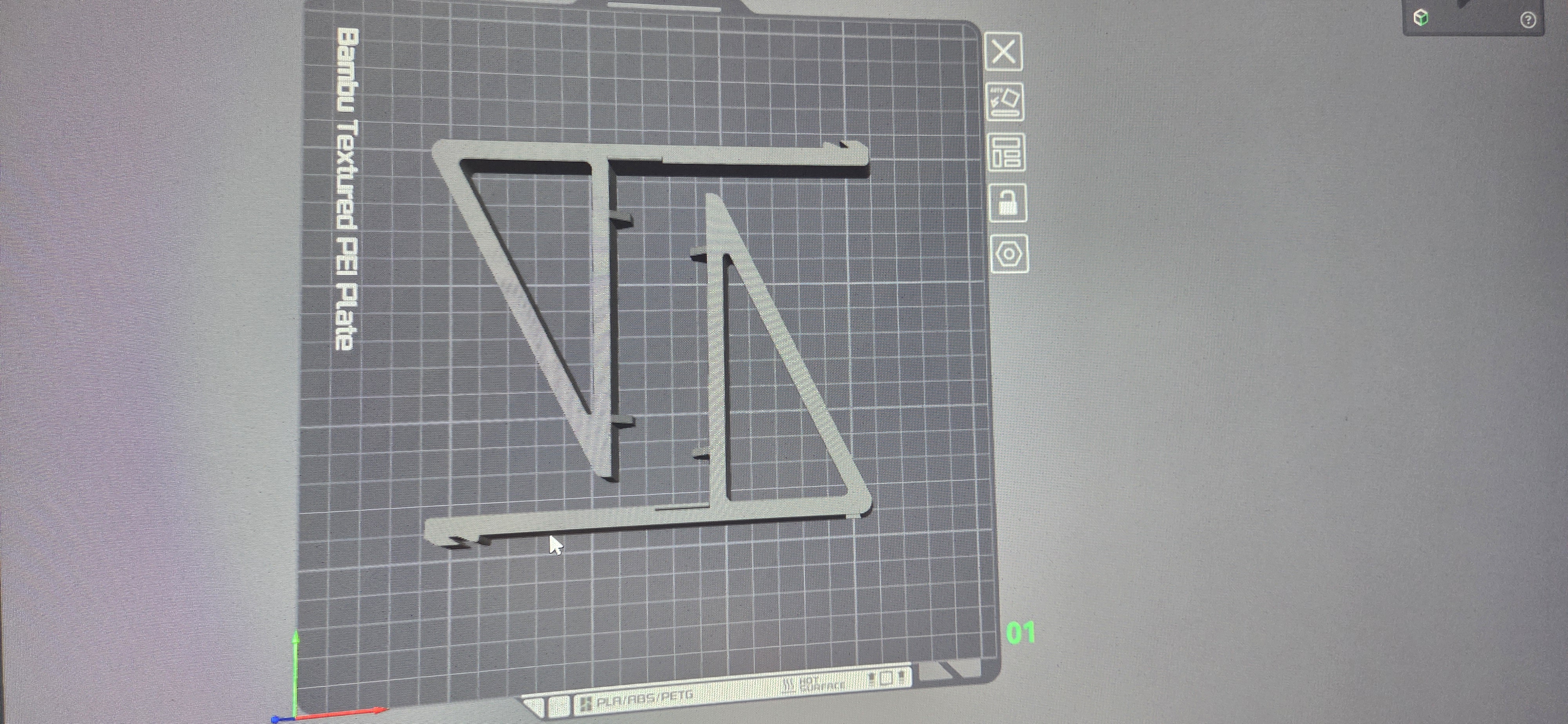Remove the plate using the X icon

pyautogui.click(x=1002, y=51)
